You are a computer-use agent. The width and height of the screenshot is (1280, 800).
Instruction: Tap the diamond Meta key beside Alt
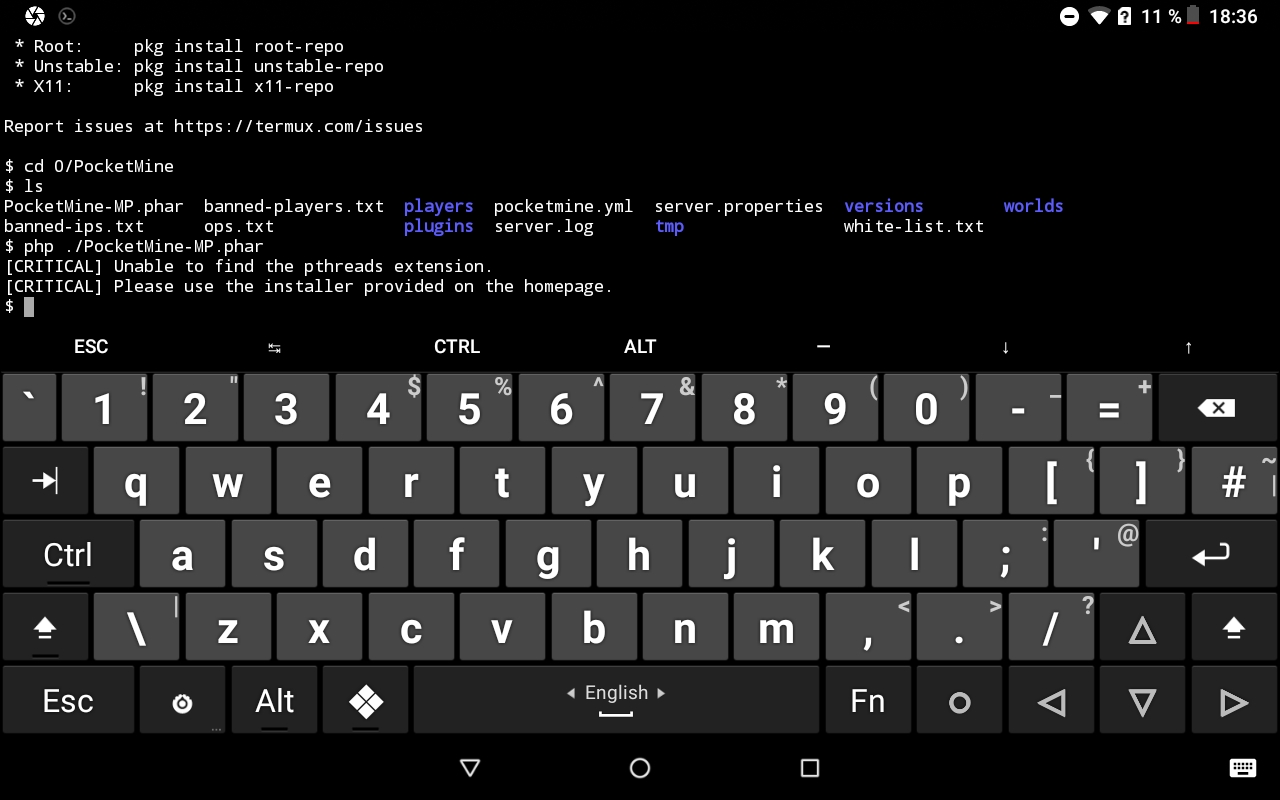(x=365, y=702)
